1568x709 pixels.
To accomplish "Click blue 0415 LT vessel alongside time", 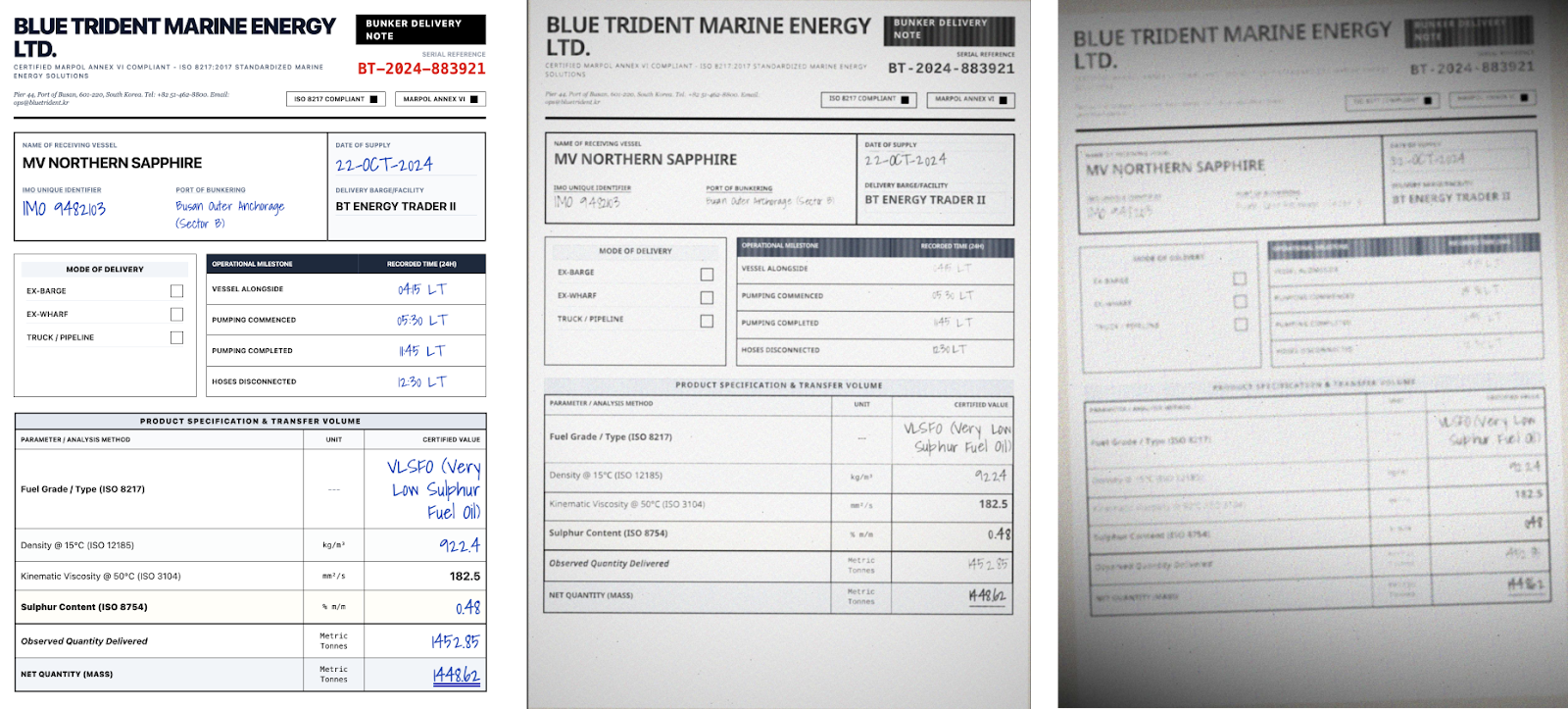I will click(x=422, y=289).
